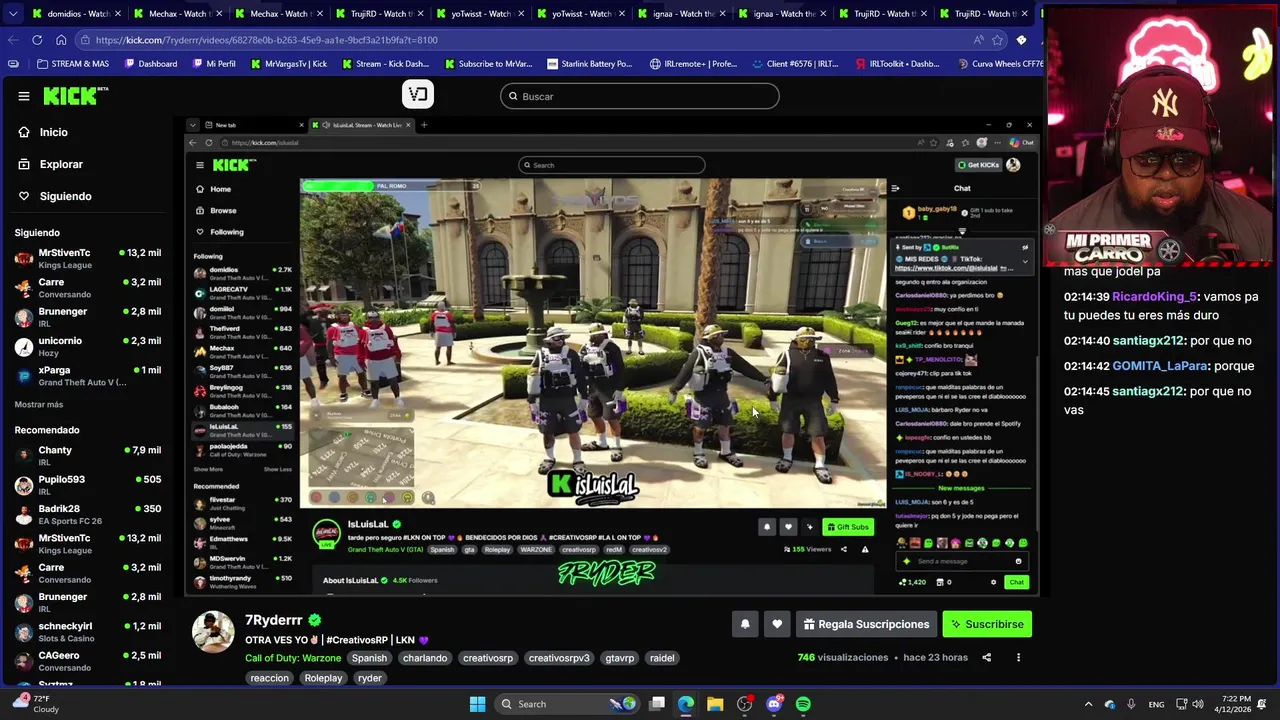Click the green Suscribirse button
1280x720 pixels.
point(986,624)
